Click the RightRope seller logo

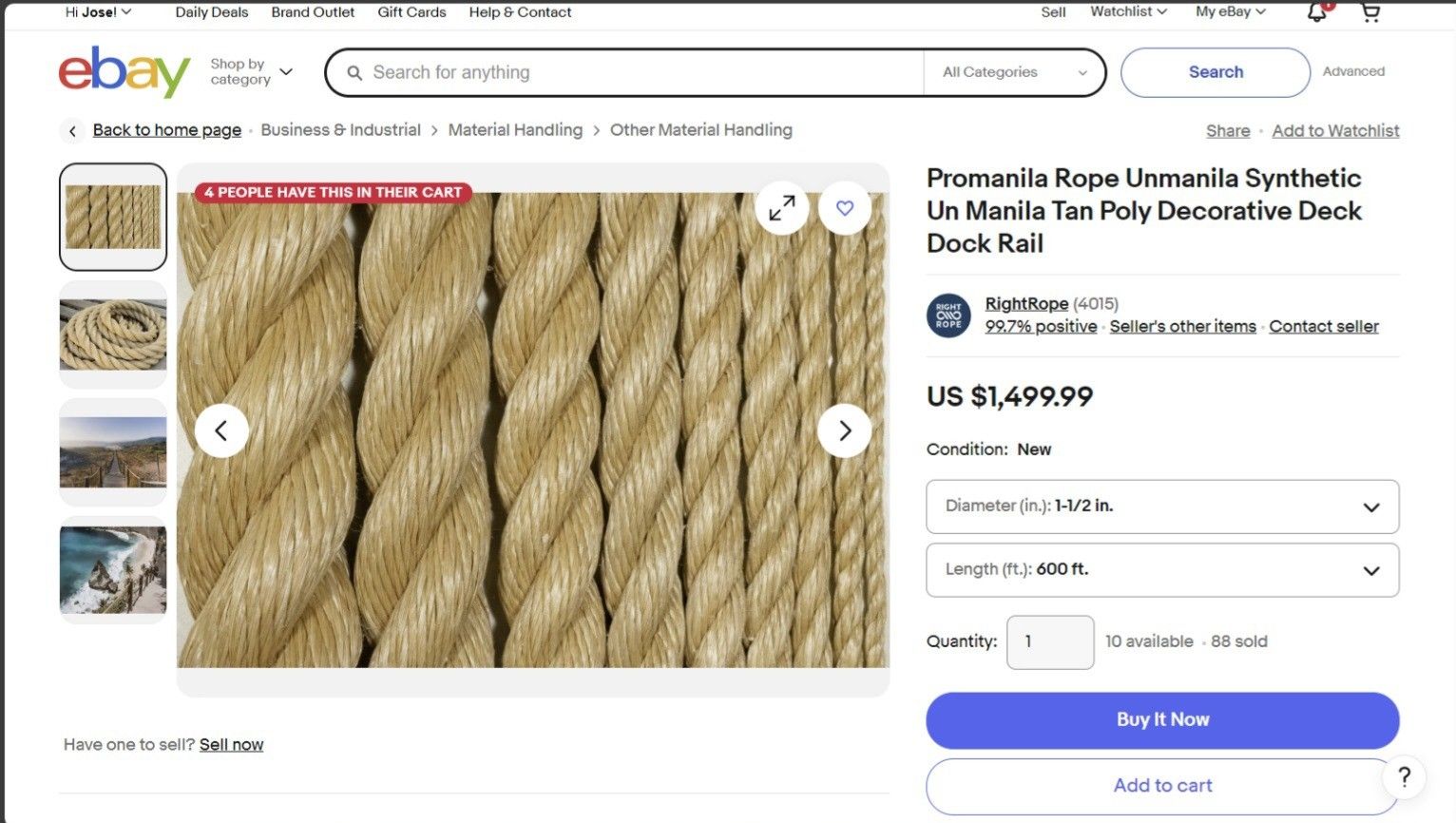tap(948, 316)
